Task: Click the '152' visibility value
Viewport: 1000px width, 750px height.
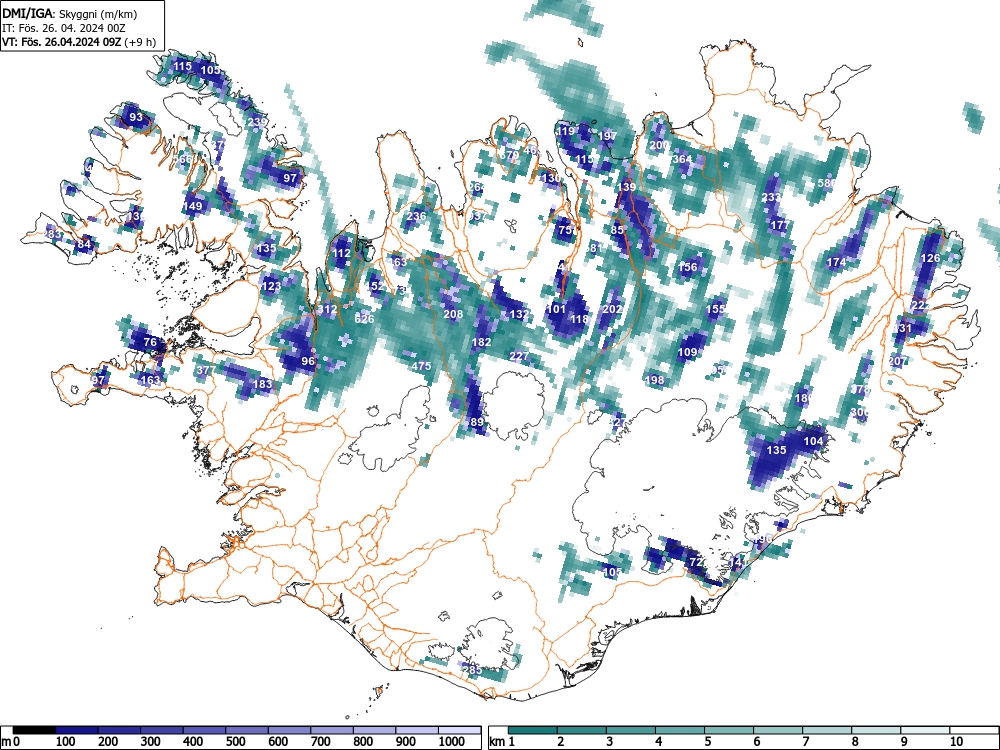Action: pos(375,285)
